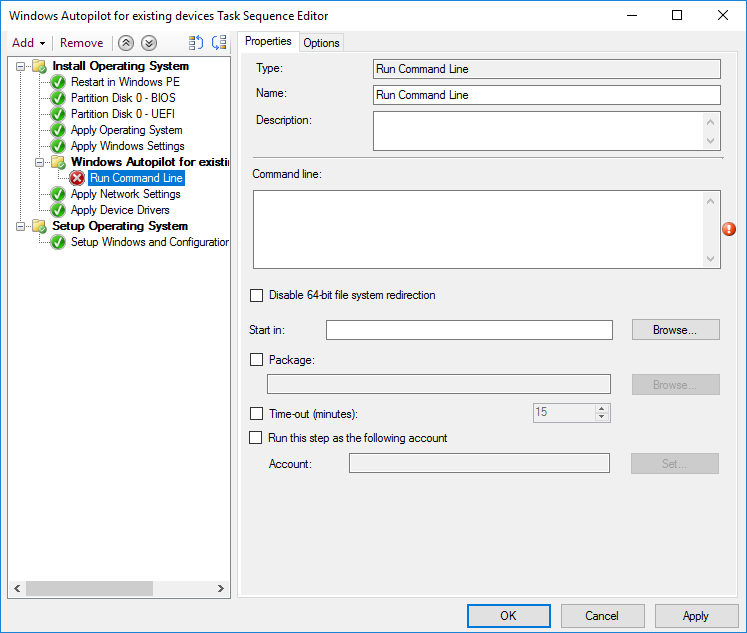Image resolution: width=747 pixels, height=633 pixels.
Task: Select the Apply Windows Settings step
Action: (128, 146)
